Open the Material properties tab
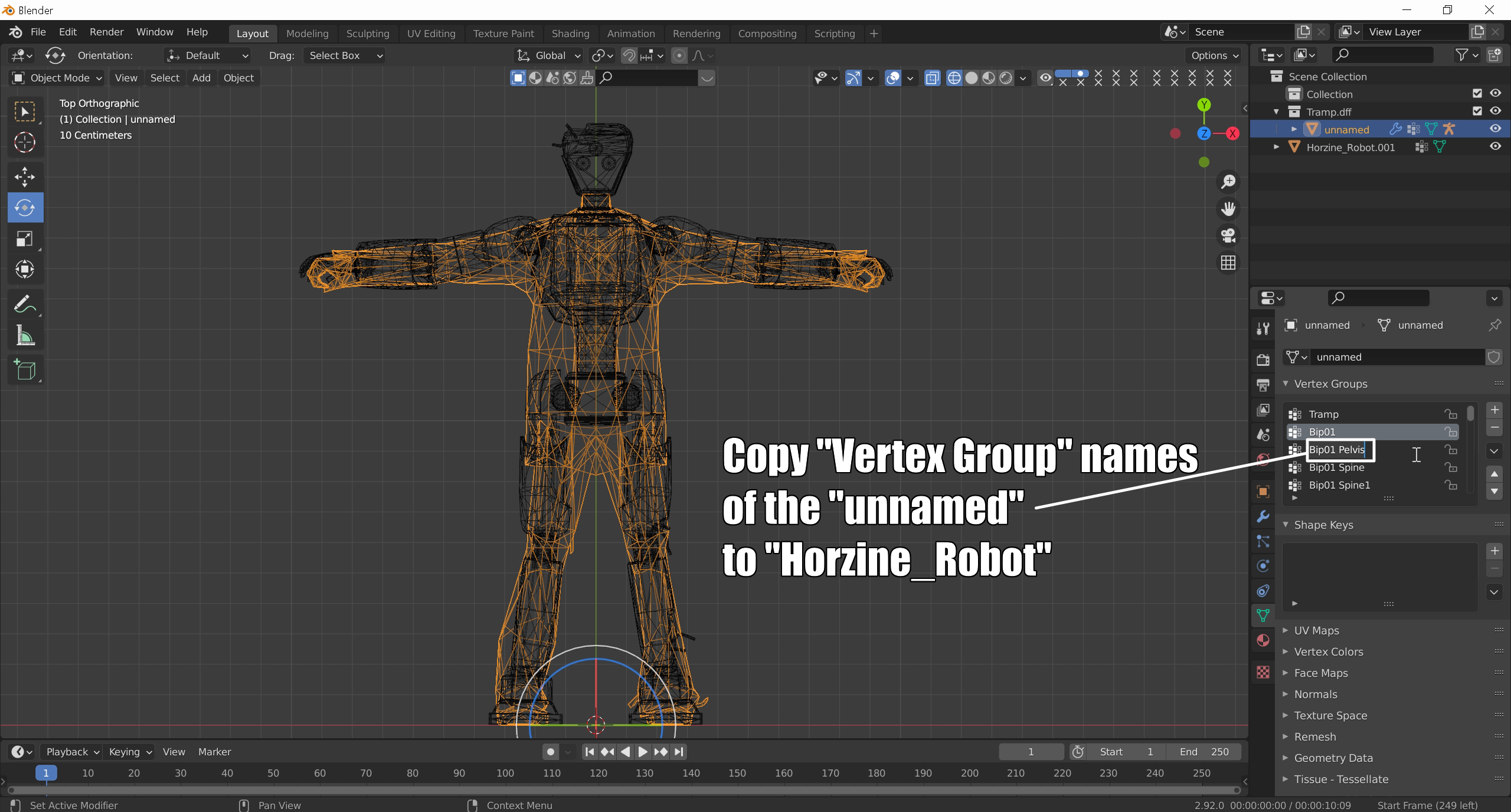The width and height of the screenshot is (1511, 812). pos(1263,640)
